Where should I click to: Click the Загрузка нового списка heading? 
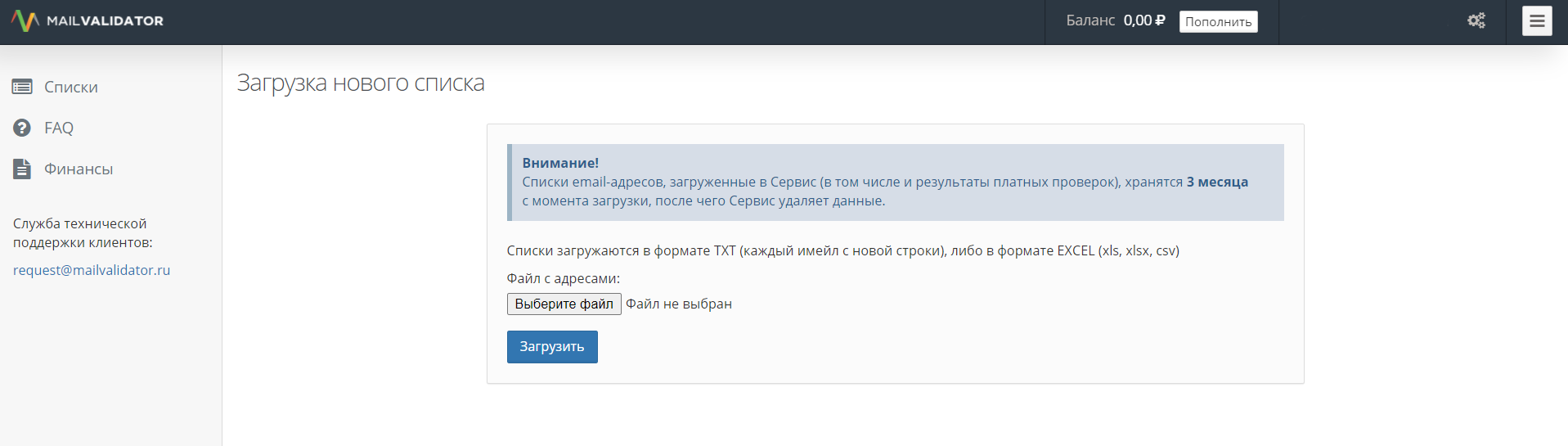click(x=361, y=83)
